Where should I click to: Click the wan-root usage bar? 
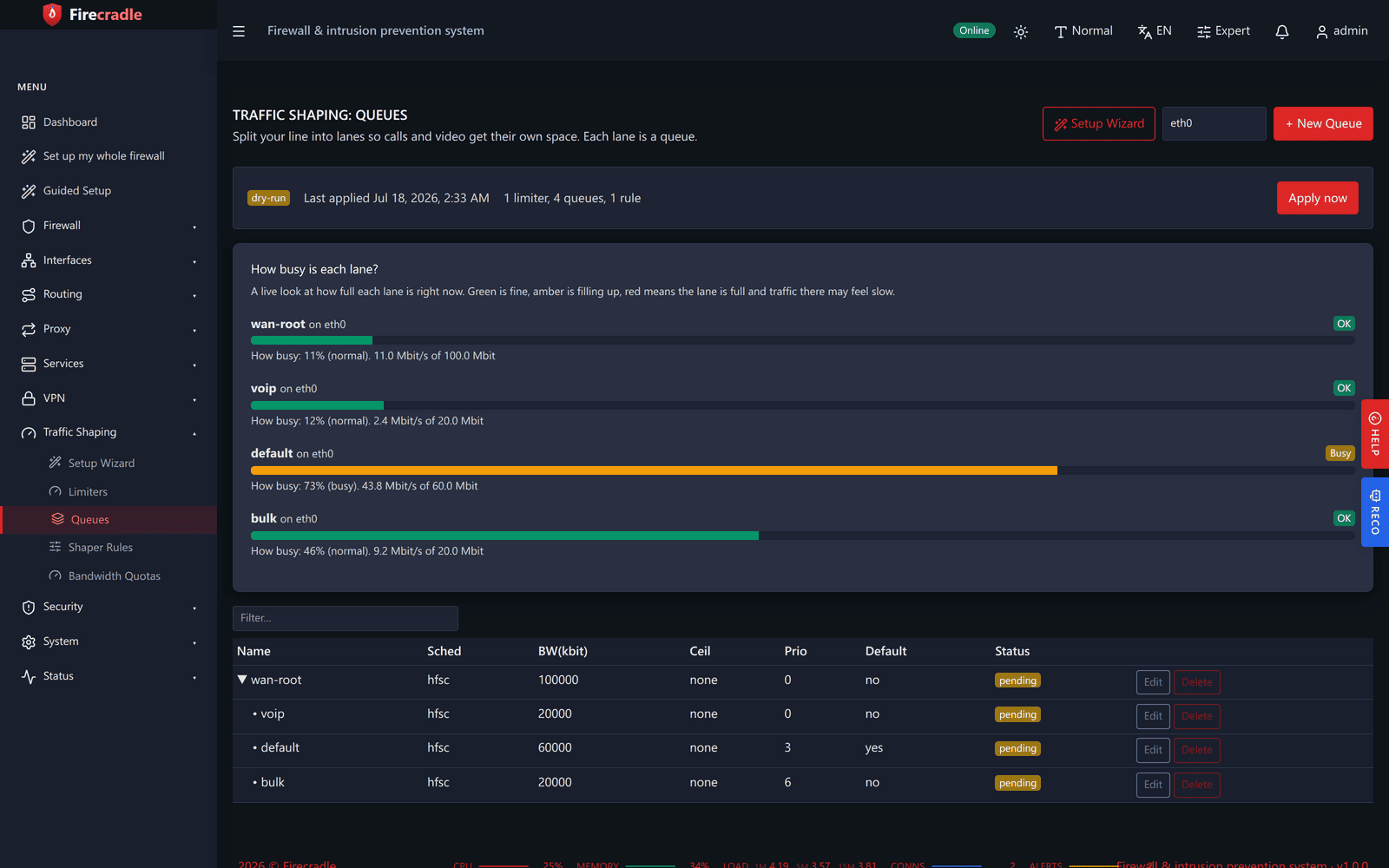pos(802,340)
